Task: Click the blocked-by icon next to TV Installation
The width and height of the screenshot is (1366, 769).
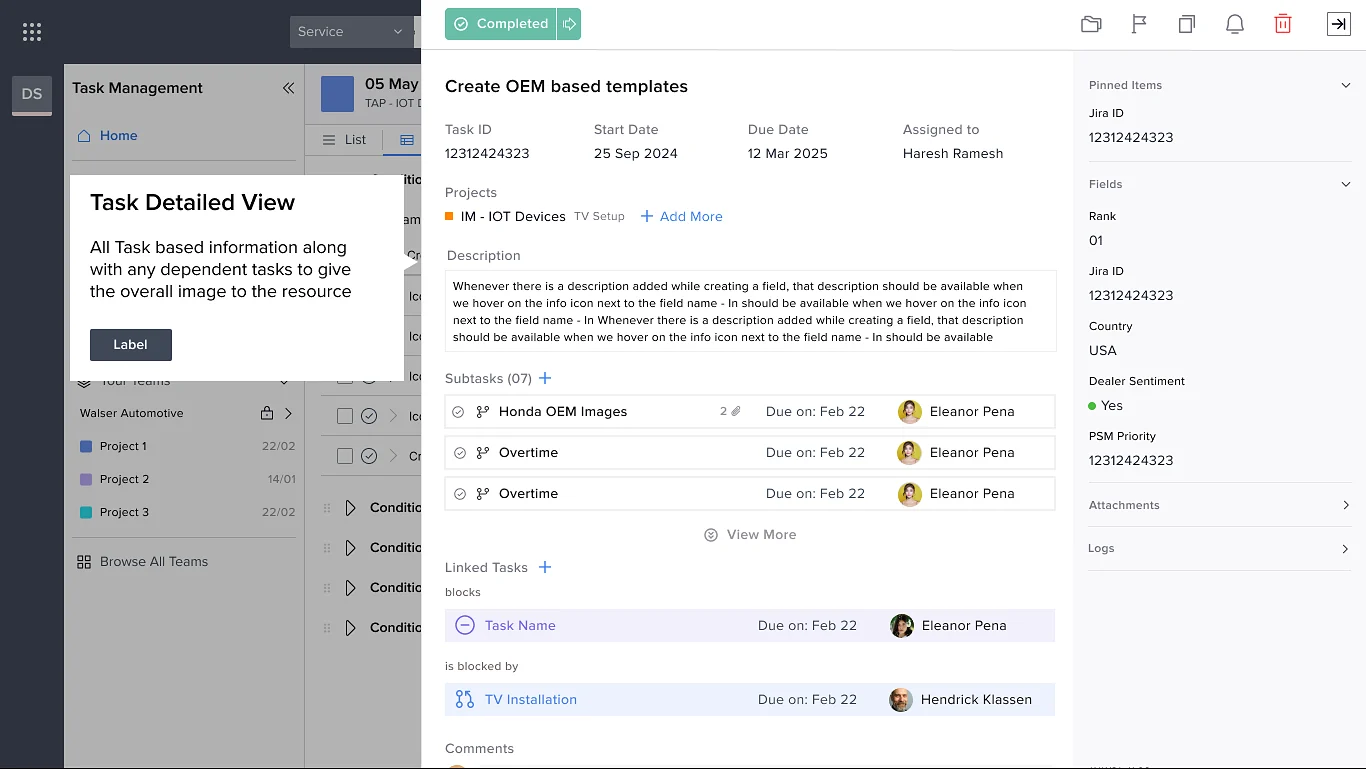Action: [x=464, y=699]
